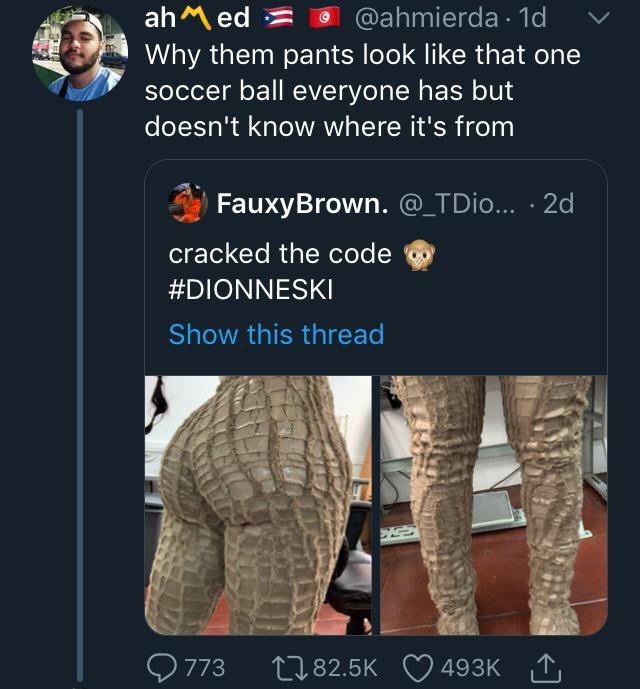Open the #DIONNESKI hashtag
The image size is (640, 689).
[250, 290]
